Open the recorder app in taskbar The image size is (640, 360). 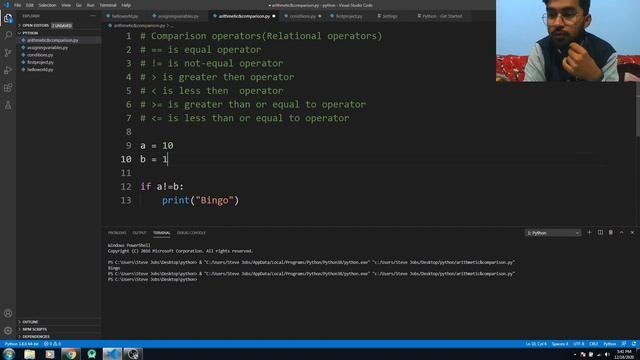pyautogui.click(x=133, y=354)
